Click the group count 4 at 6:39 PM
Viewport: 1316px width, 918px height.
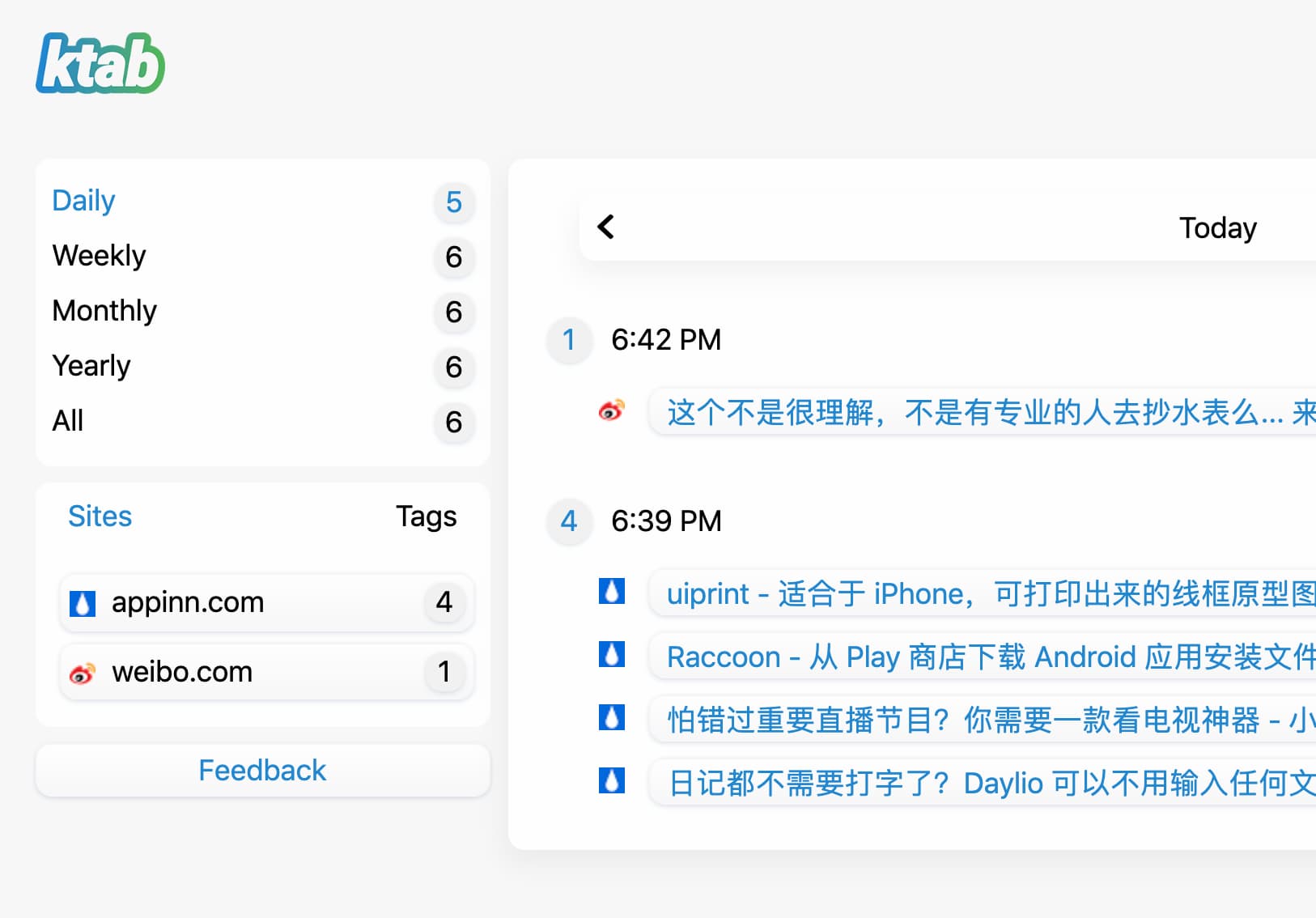click(570, 521)
